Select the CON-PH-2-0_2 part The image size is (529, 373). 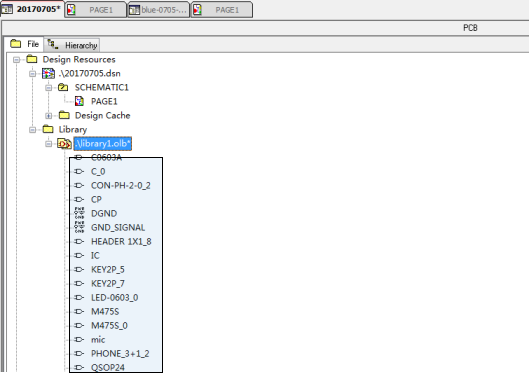121,185
